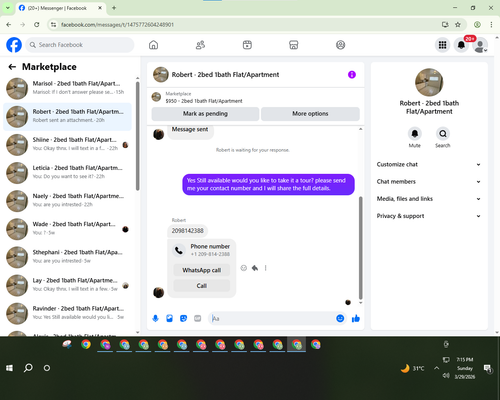Image resolution: width=500 pixels, height=400 pixels.
Task: Click the Call button
Action: pyautogui.click(x=202, y=286)
